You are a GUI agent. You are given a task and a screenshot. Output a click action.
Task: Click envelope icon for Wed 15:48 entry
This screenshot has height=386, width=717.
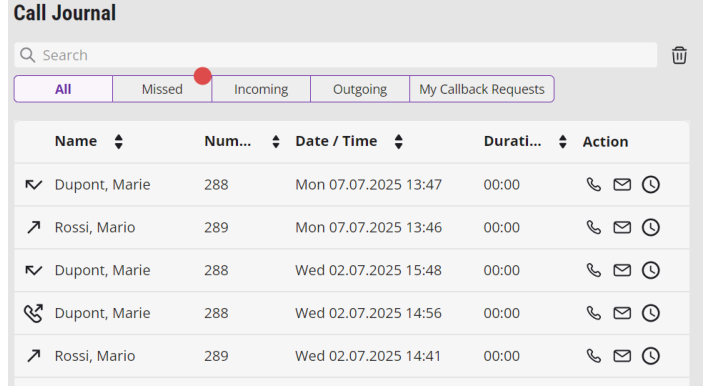point(622,270)
